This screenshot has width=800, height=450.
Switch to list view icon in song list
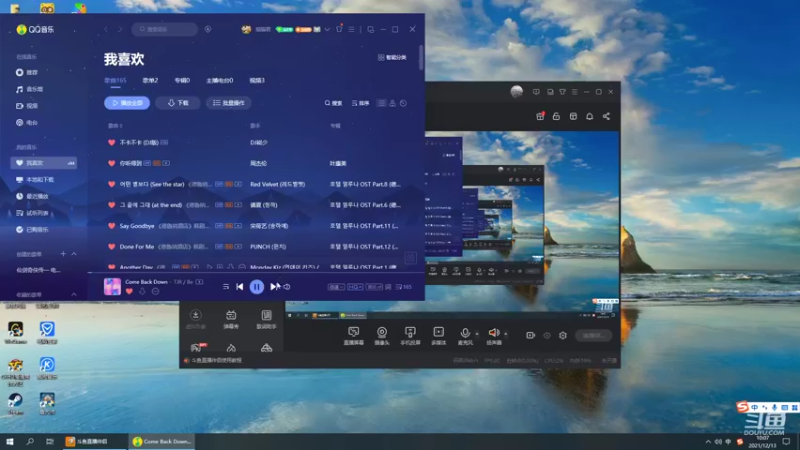pos(382,103)
